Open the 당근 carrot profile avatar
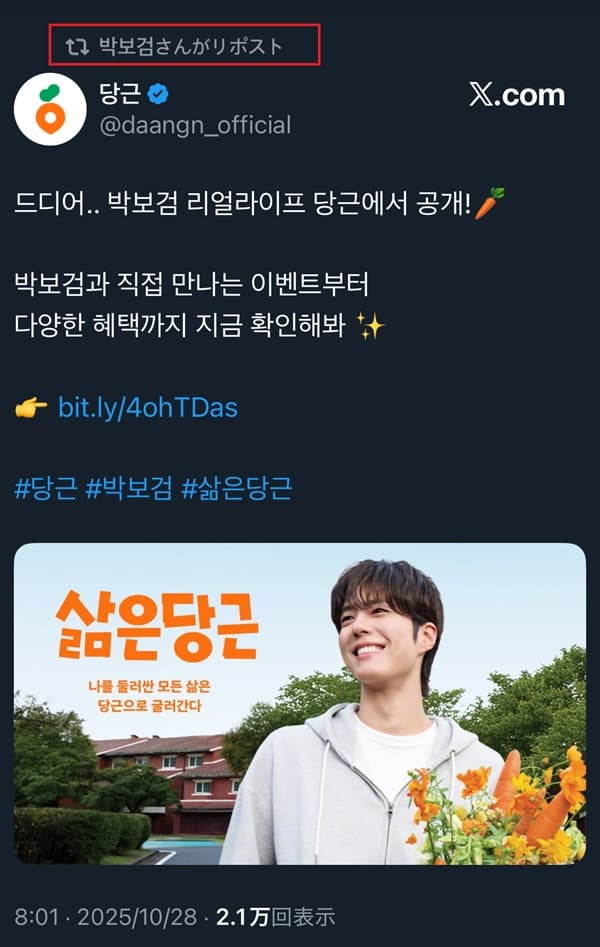 coord(50,109)
